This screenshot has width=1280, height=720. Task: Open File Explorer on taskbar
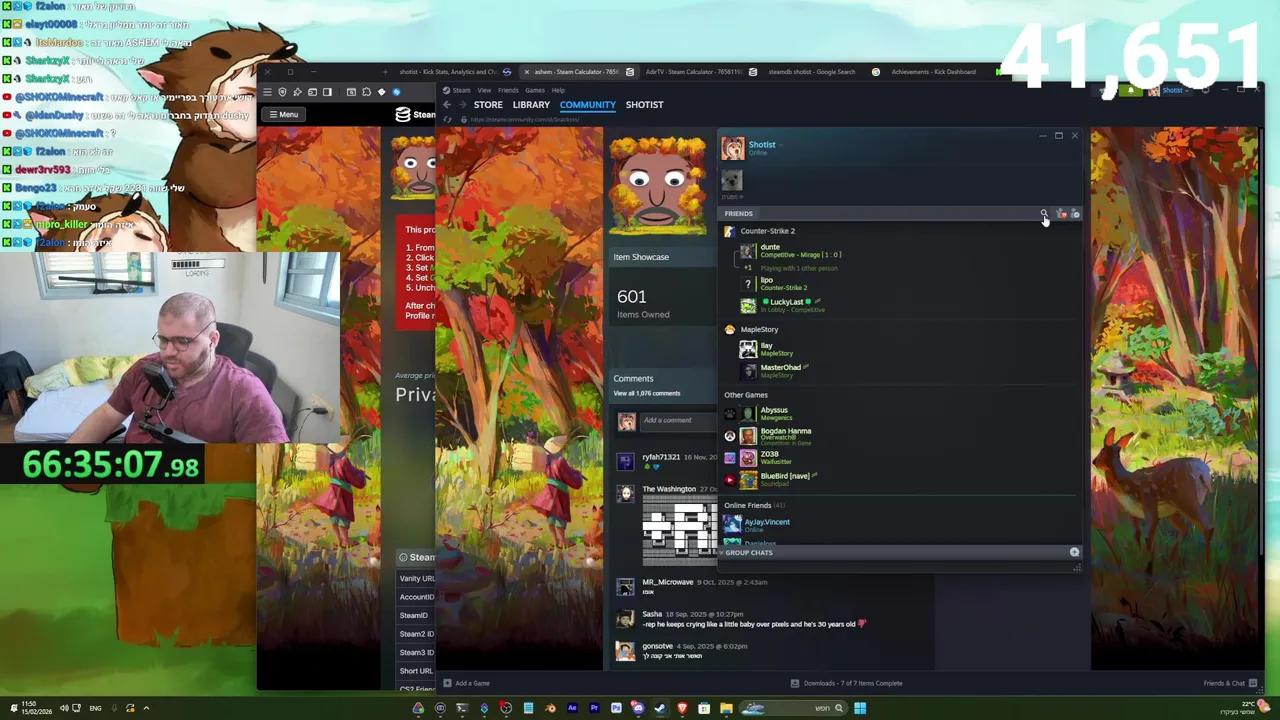point(726,708)
